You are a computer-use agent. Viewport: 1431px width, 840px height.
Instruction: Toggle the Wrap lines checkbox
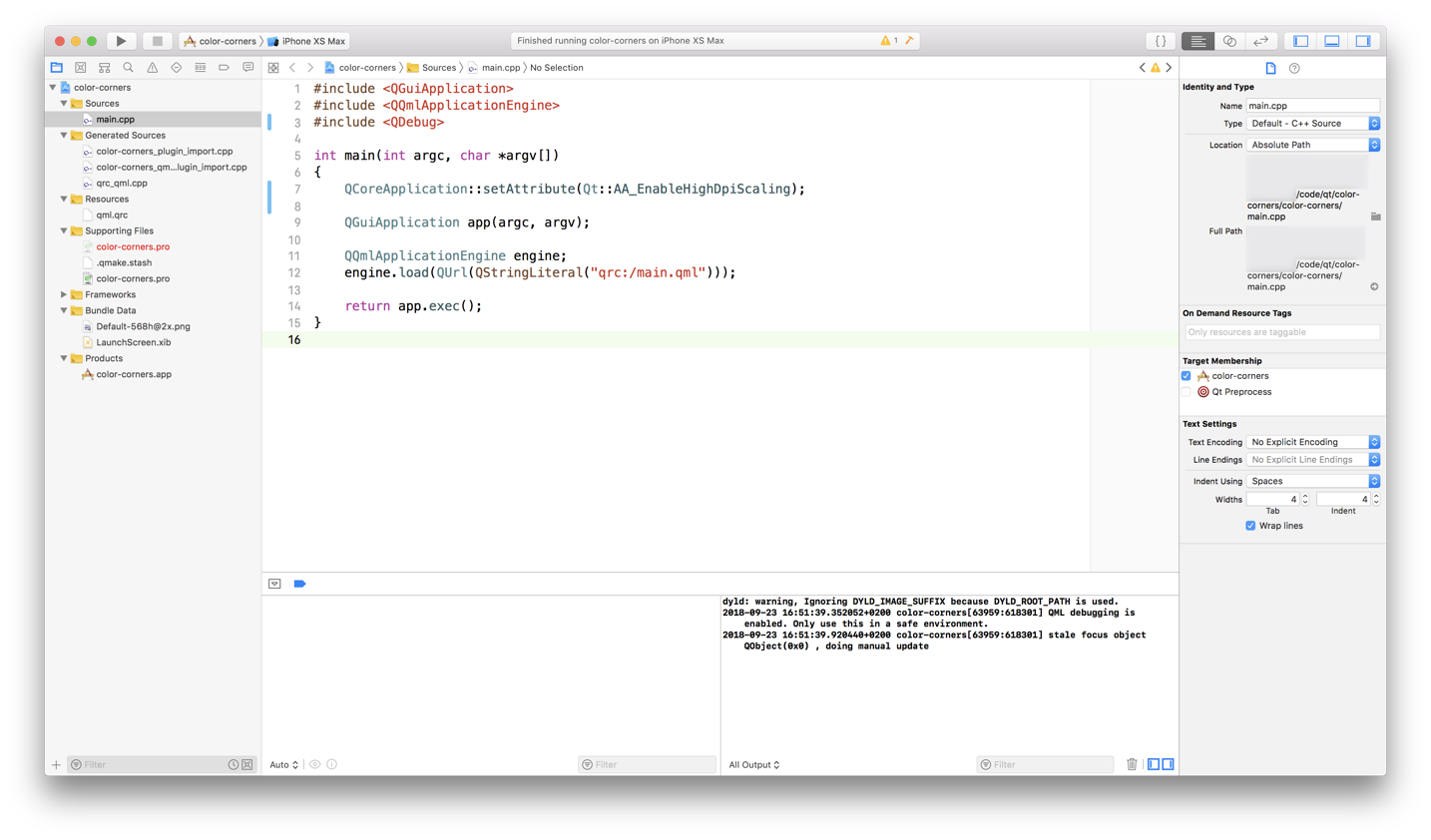coord(1250,526)
